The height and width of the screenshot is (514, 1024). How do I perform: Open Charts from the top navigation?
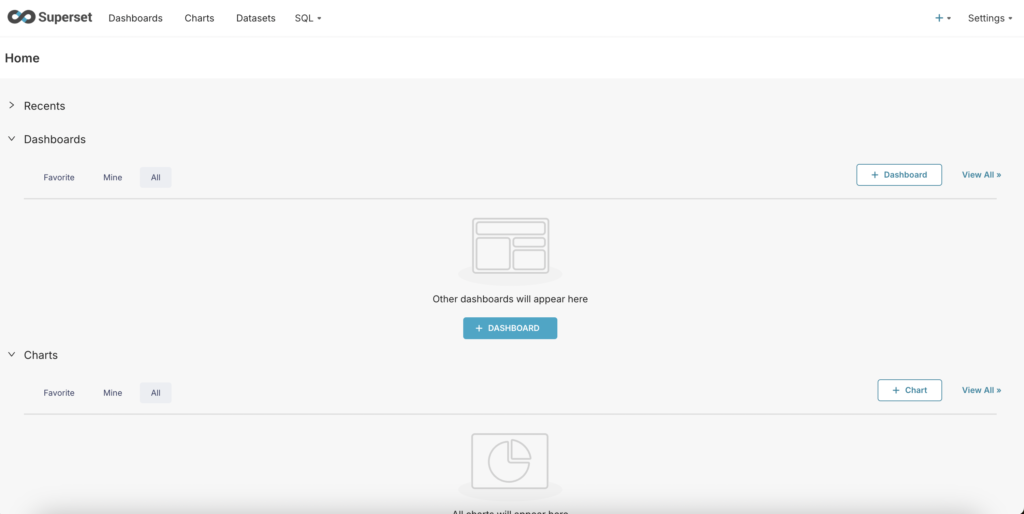point(199,18)
